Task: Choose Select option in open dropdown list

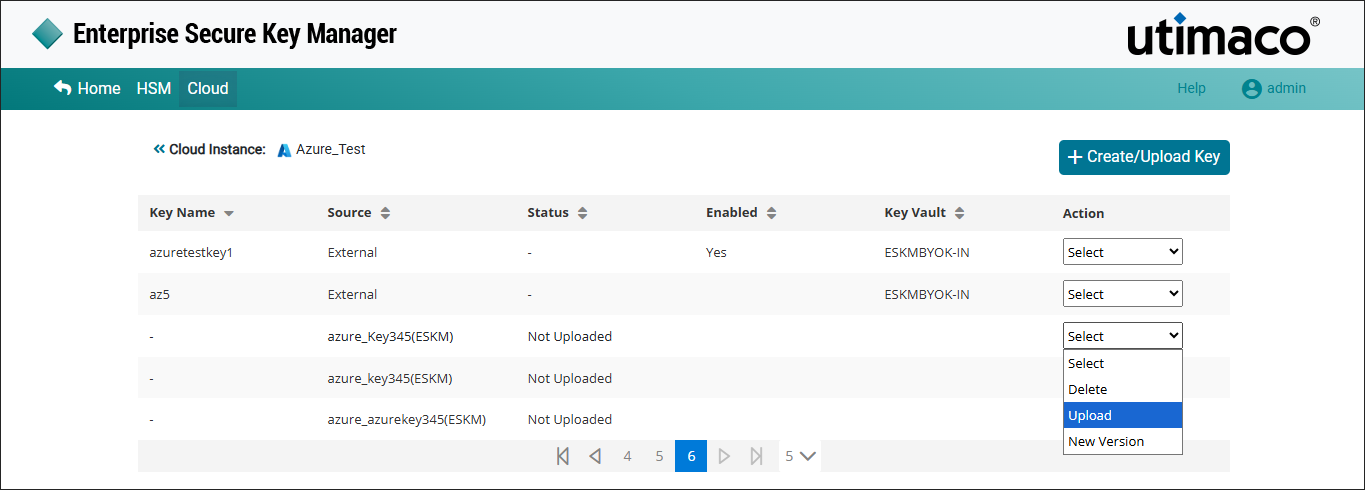Action: (1122, 363)
